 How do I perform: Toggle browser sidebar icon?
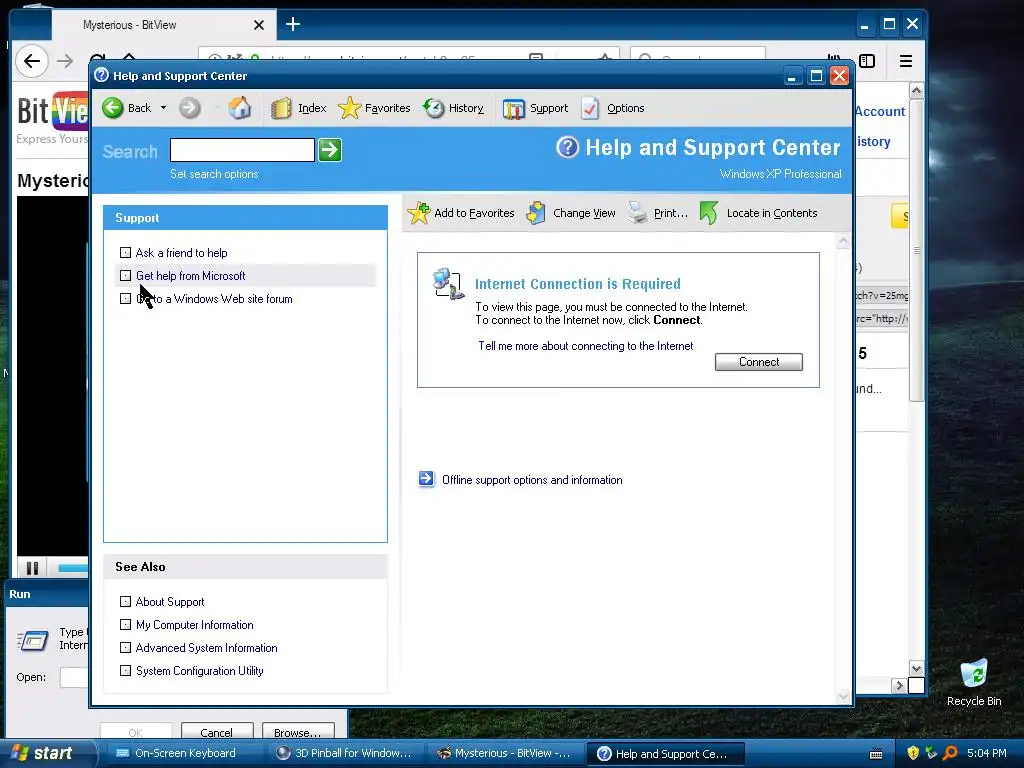click(x=867, y=61)
